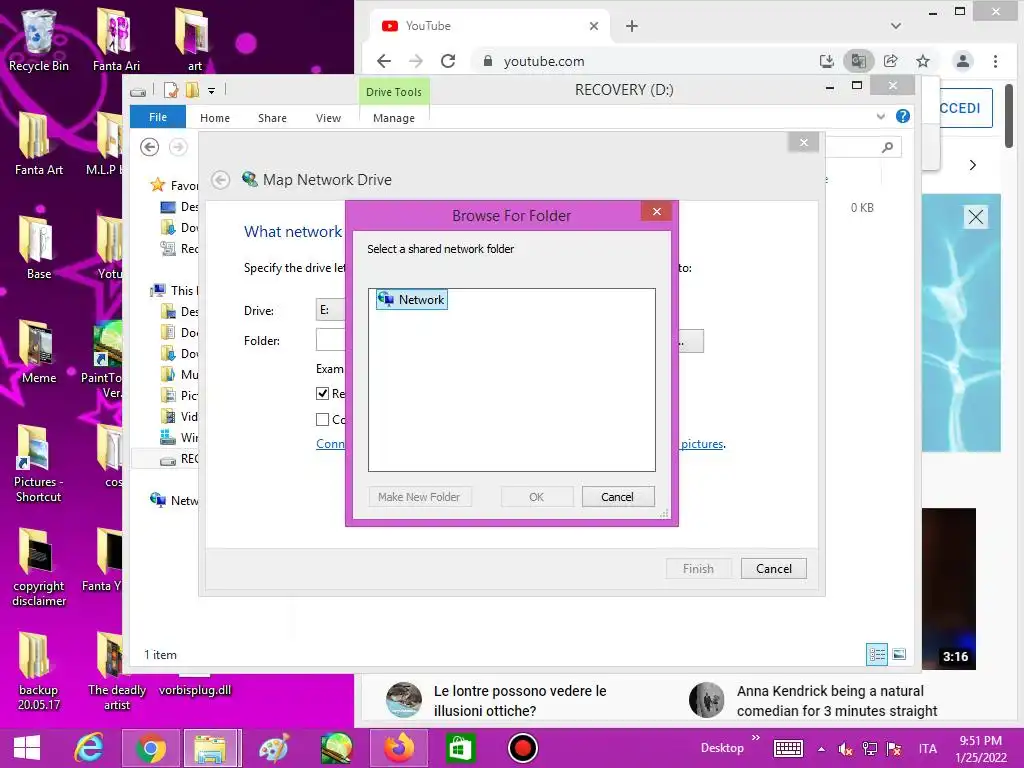The height and width of the screenshot is (768, 1024).
Task: Open touch keyboard icon in taskbar
Action: [788, 748]
